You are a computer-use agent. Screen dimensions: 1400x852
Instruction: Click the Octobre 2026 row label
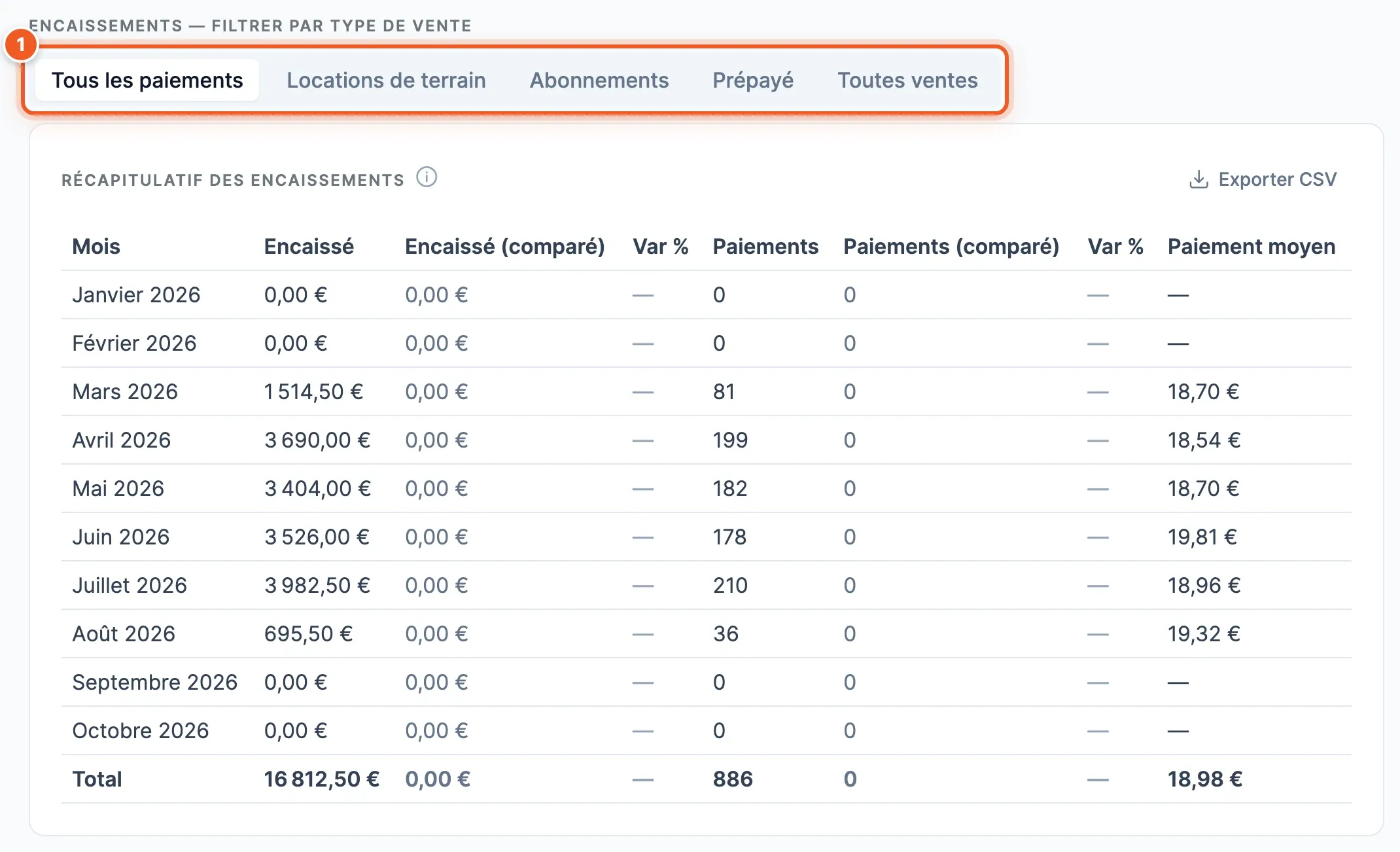click(x=141, y=730)
